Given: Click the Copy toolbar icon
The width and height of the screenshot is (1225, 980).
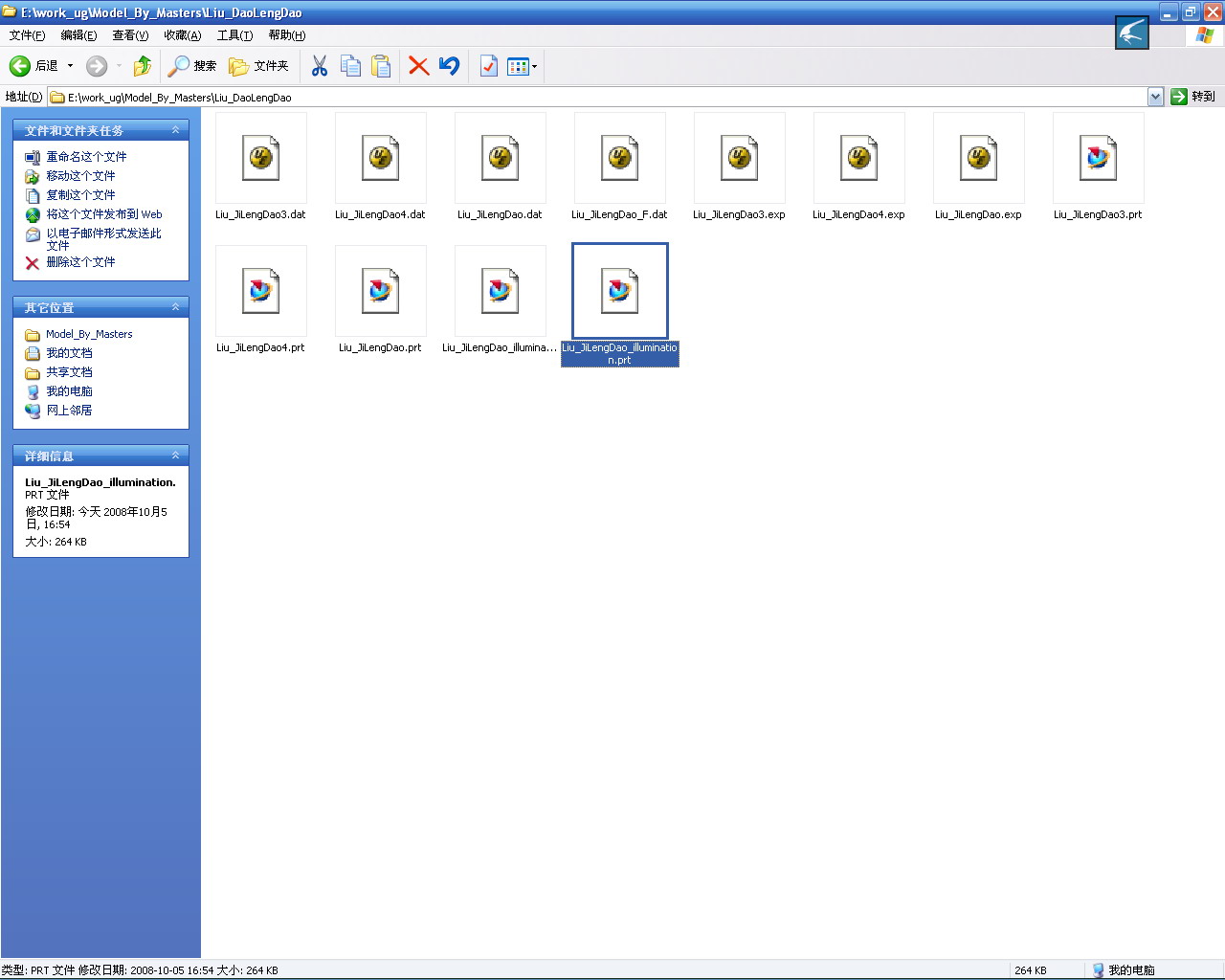Looking at the screenshot, I should [x=350, y=66].
